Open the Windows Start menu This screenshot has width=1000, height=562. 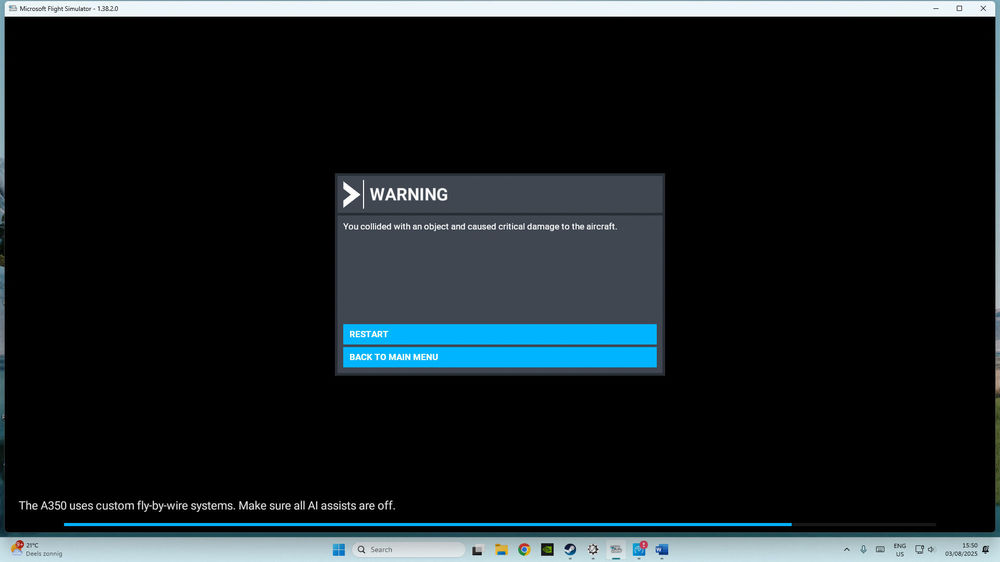coord(338,549)
